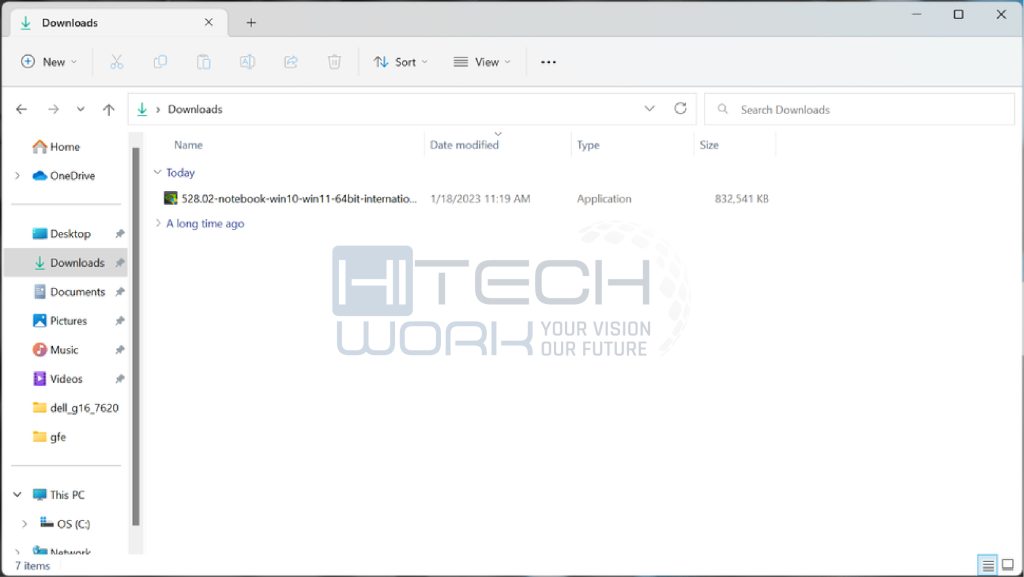Click the 832,541 KB size value
This screenshot has height=577, width=1024.
[741, 198]
